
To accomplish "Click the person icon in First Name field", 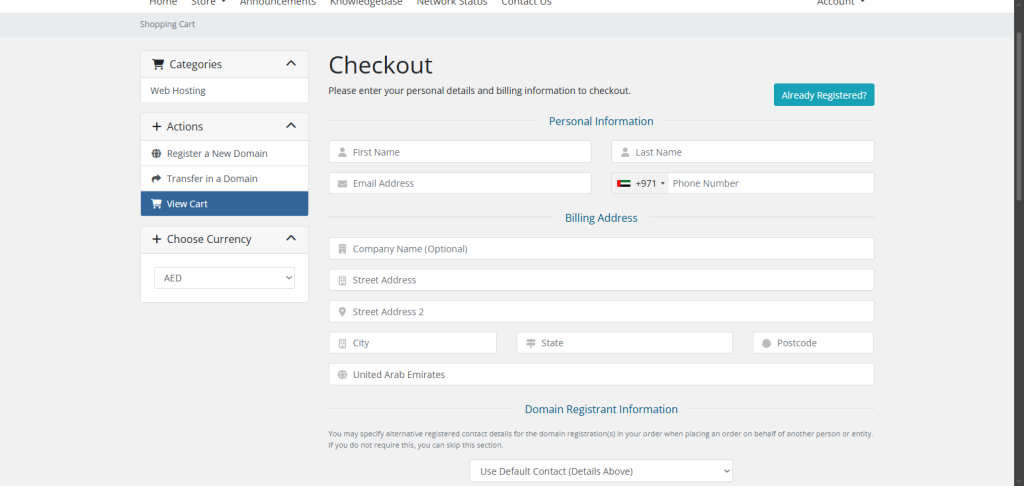I will click(x=342, y=152).
